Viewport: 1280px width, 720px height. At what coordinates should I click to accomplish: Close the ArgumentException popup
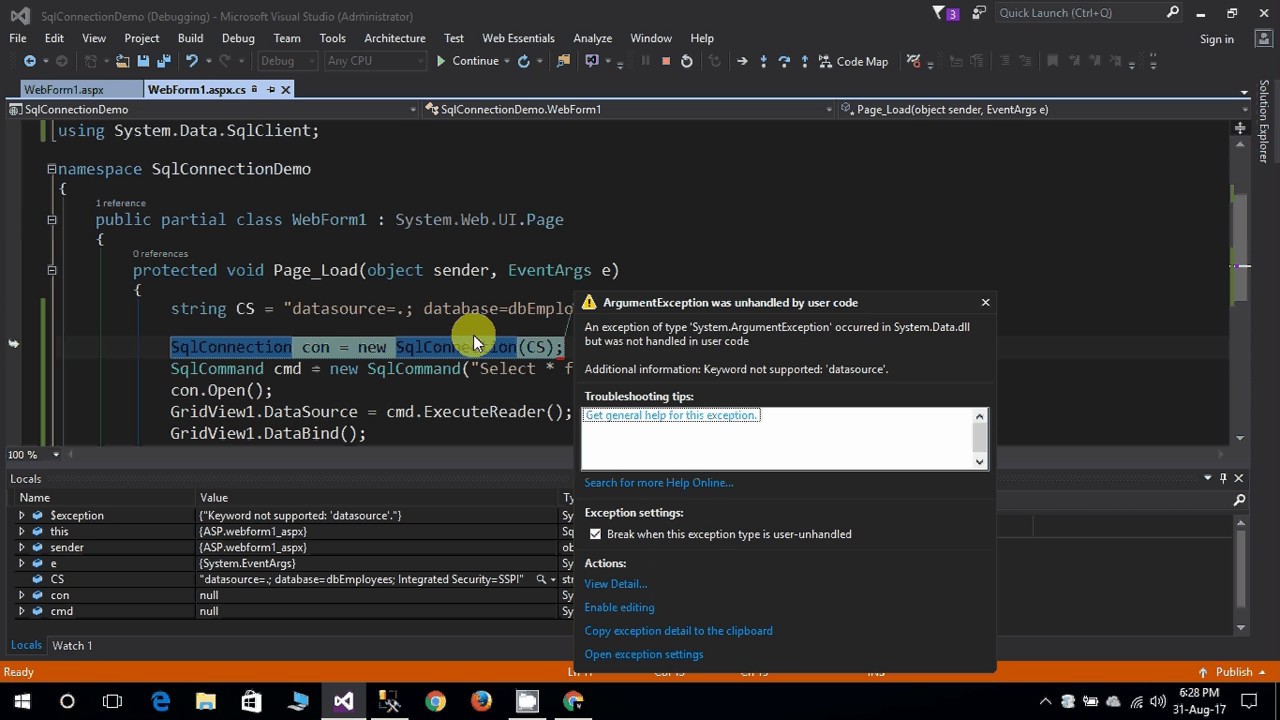point(985,302)
